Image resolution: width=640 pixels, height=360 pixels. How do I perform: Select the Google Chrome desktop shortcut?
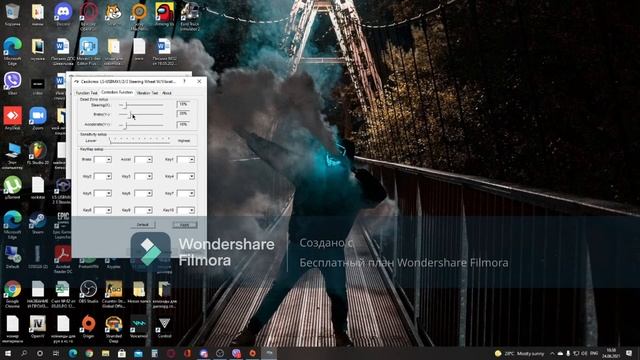[12, 294]
